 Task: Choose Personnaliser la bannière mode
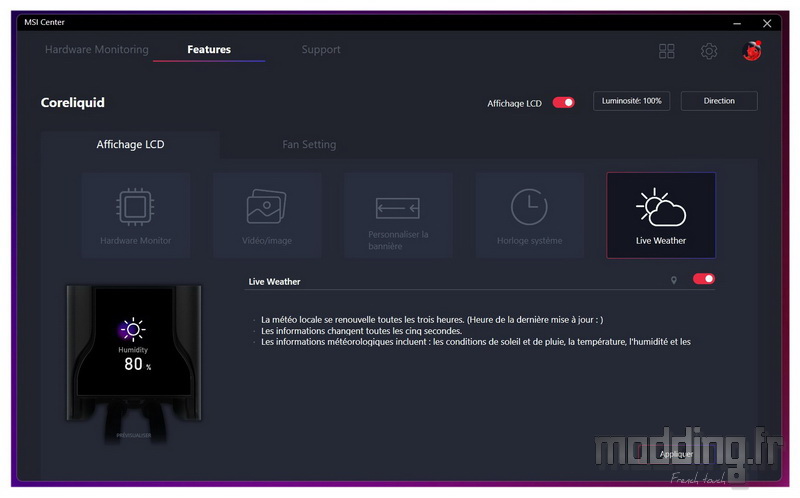tap(398, 215)
